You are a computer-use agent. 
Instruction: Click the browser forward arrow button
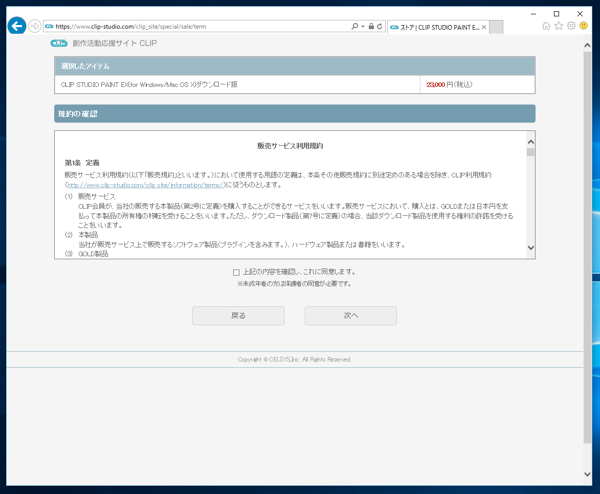pos(35,26)
